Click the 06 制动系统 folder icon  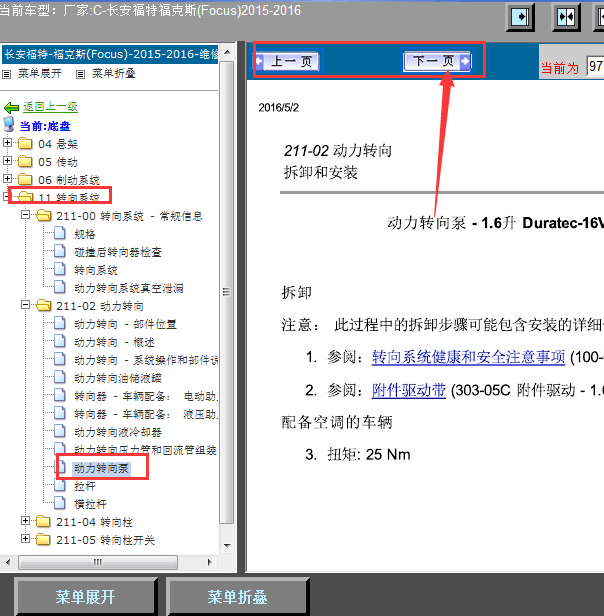[26, 180]
